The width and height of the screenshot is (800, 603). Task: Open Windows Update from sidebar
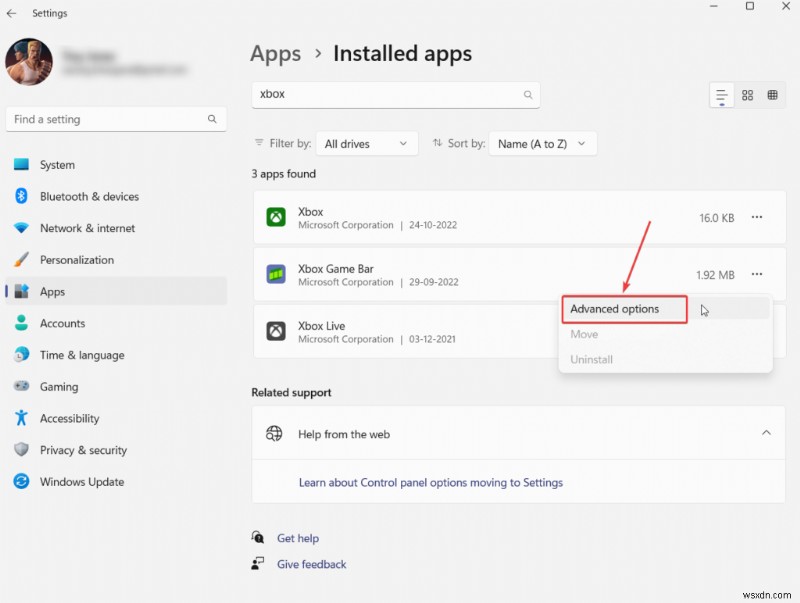click(x=81, y=482)
